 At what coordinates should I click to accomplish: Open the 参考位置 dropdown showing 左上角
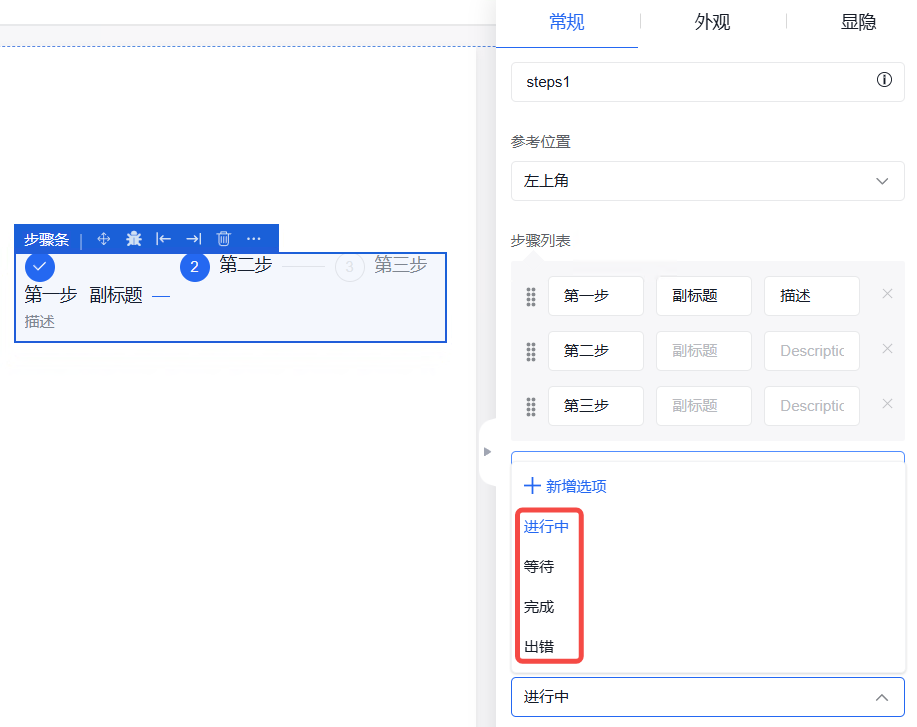coord(707,181)
